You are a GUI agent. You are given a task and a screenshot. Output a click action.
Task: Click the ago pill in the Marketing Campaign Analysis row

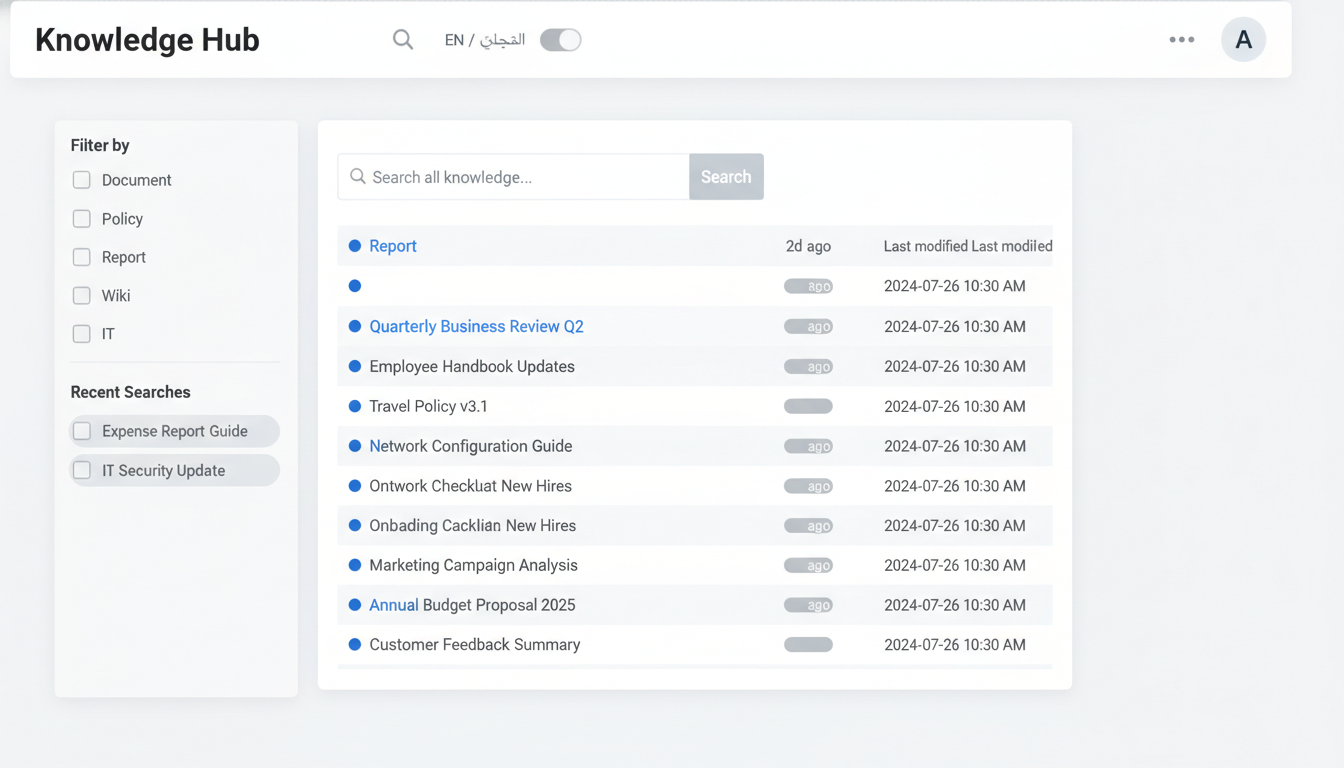pos(808,565)
